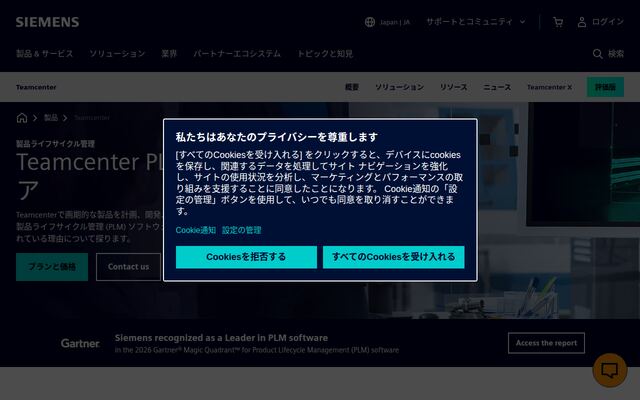Click the Teamcenter subnav title

click(x=36, y=87)
